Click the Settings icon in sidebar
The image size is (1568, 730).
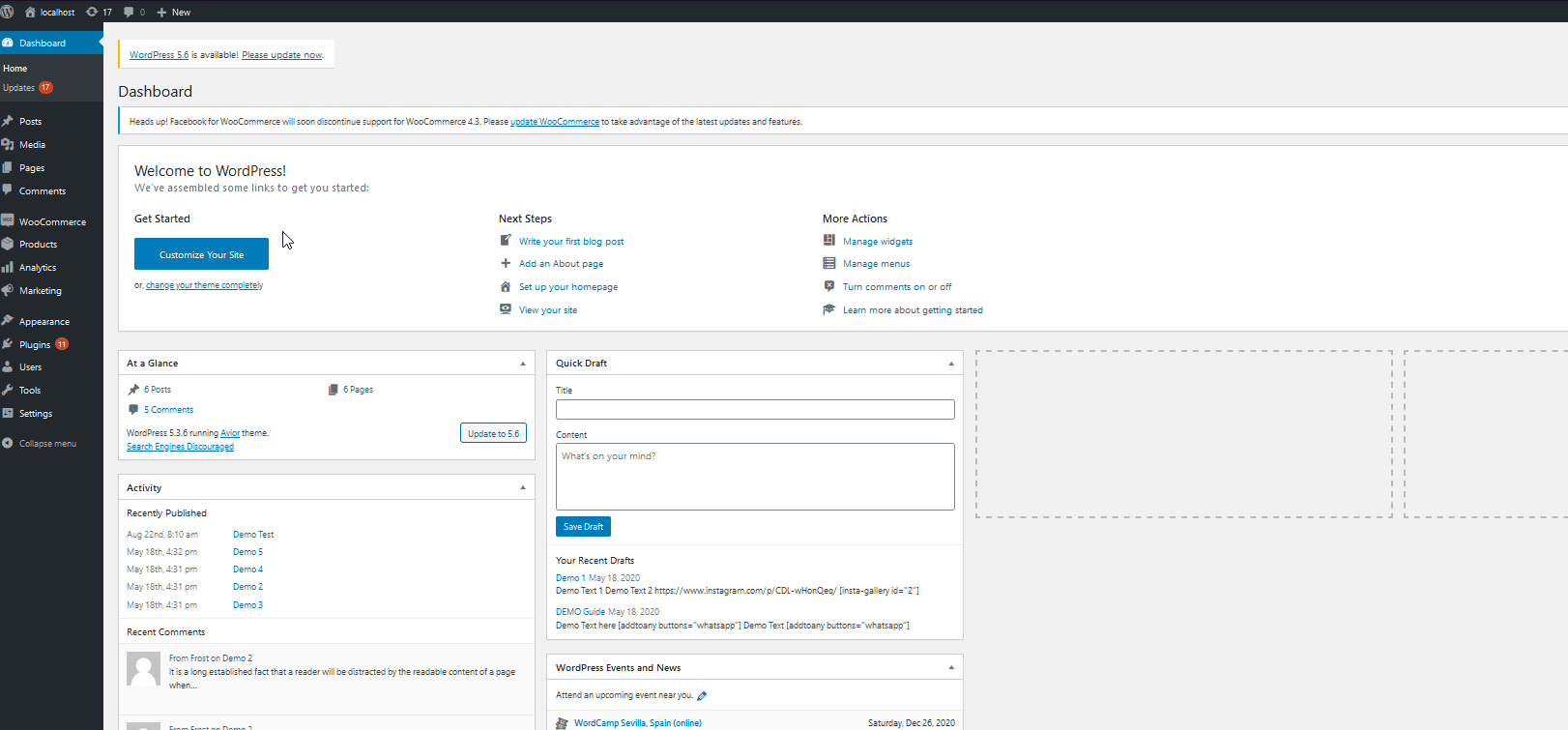click(8, 413)
